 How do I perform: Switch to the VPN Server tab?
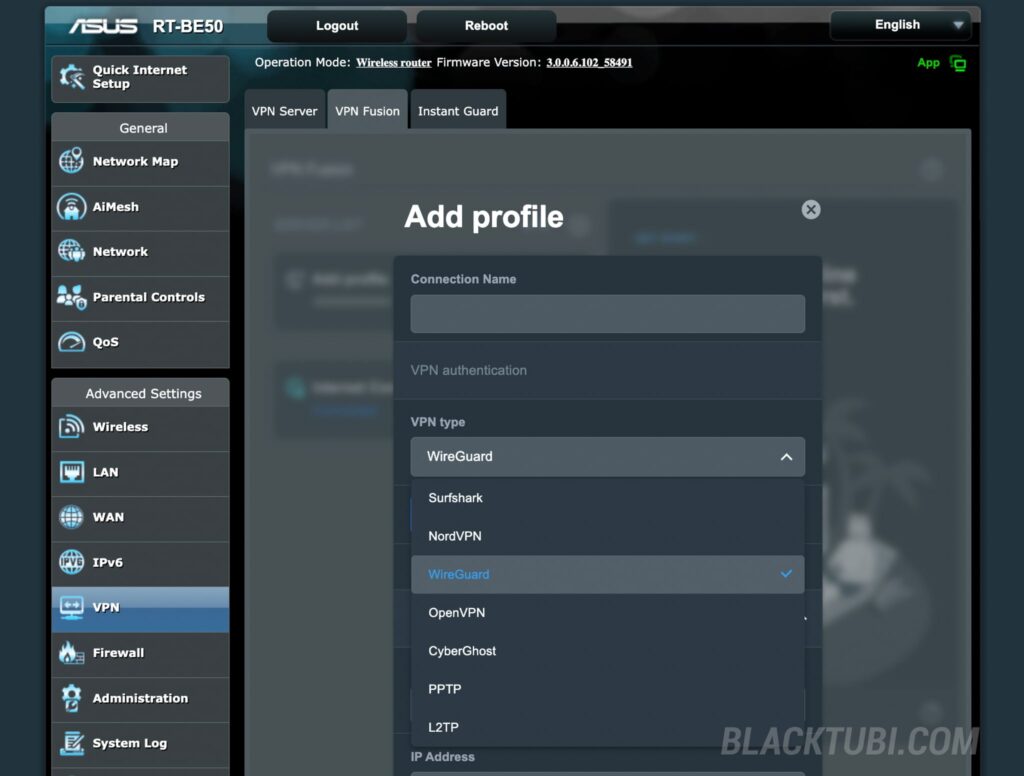(x=284, y=111)
